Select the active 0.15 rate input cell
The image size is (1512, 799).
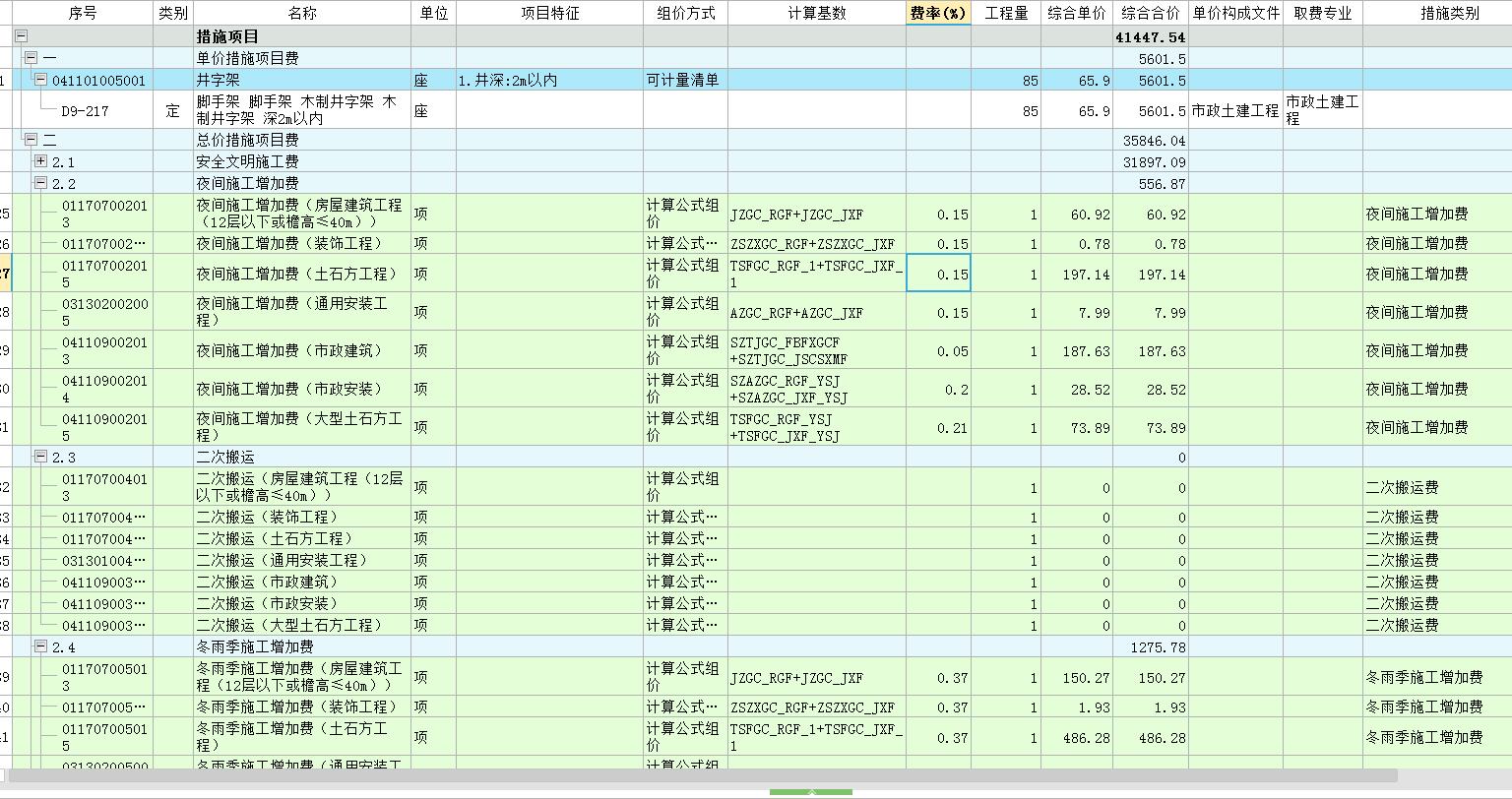(x=938, y=274)
